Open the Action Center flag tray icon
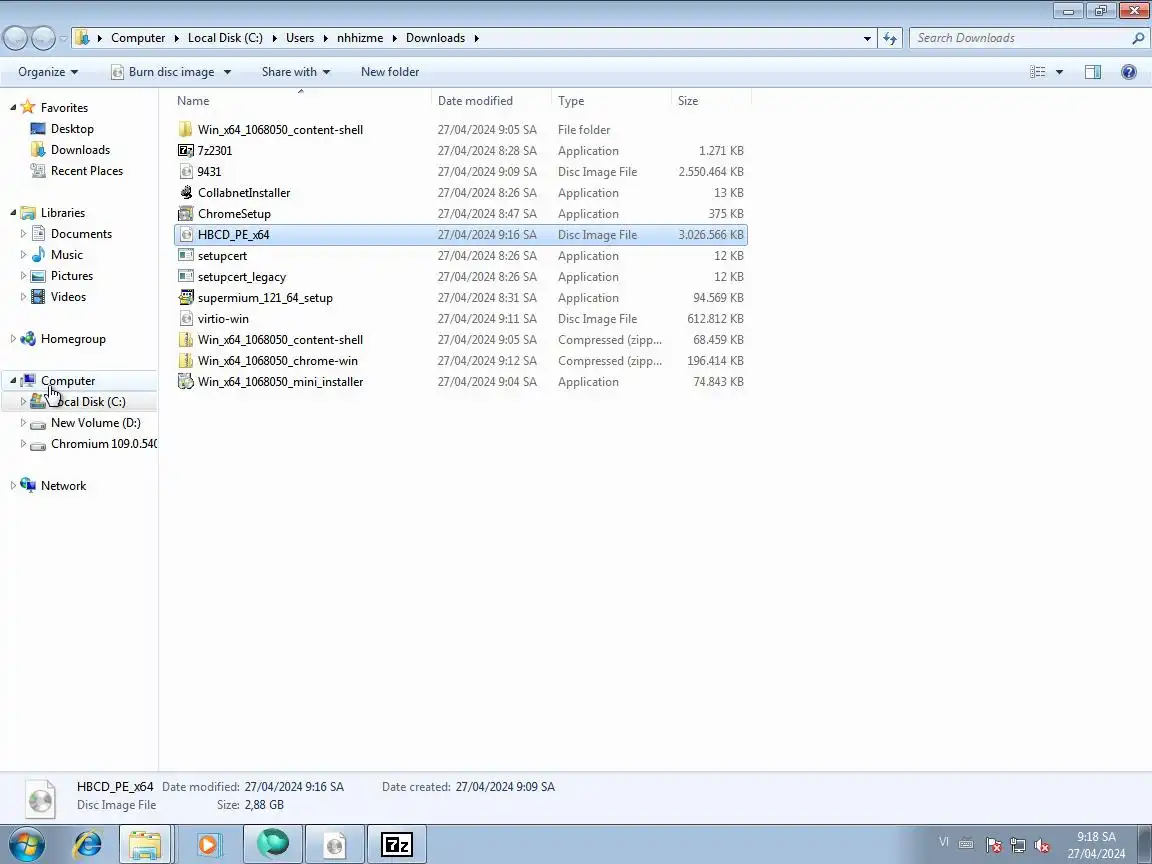 993,846
